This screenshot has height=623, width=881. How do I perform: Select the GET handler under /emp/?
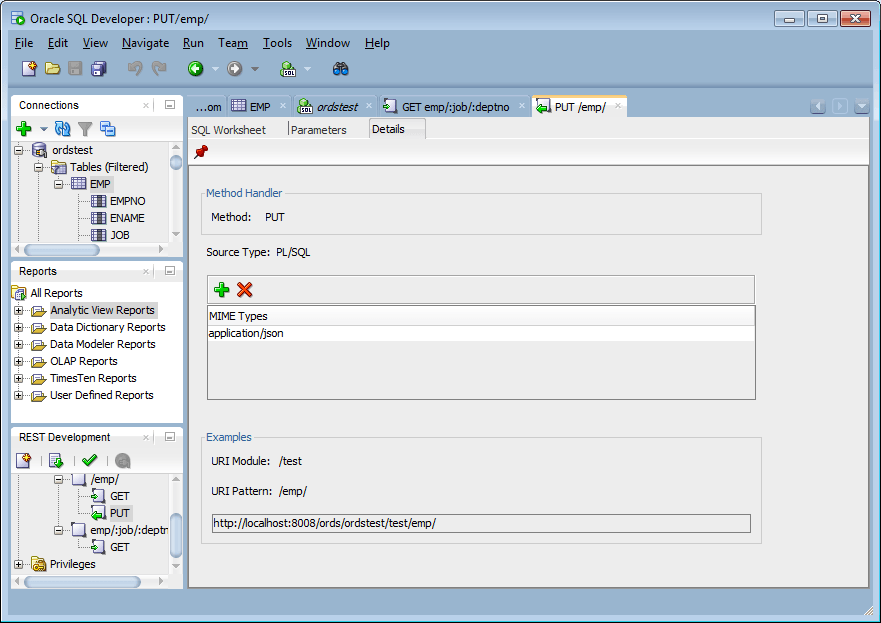(x=120, y=496)
